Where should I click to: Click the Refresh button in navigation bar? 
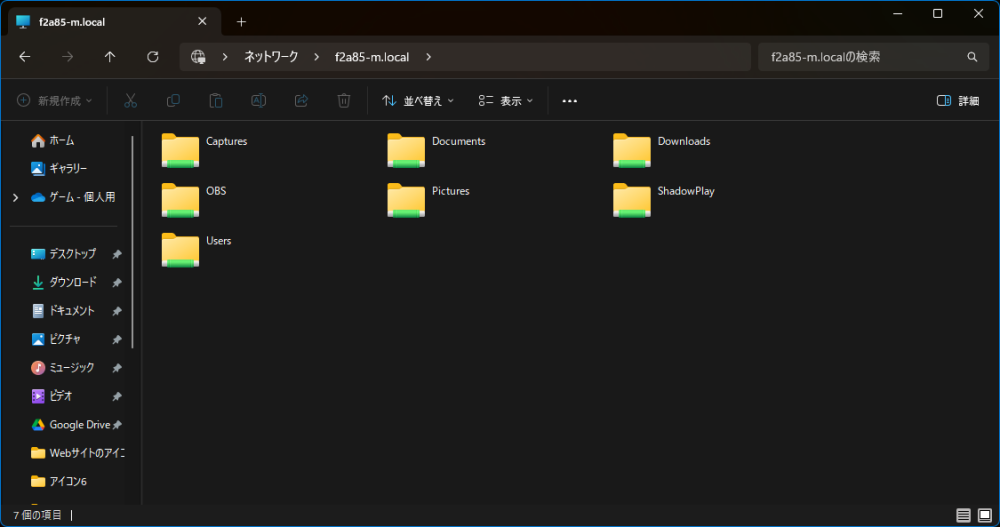[153, 57]
